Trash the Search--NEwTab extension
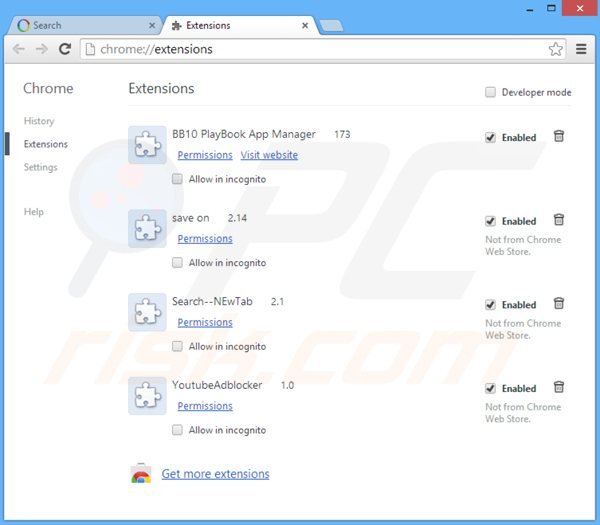 click(559, 303)
